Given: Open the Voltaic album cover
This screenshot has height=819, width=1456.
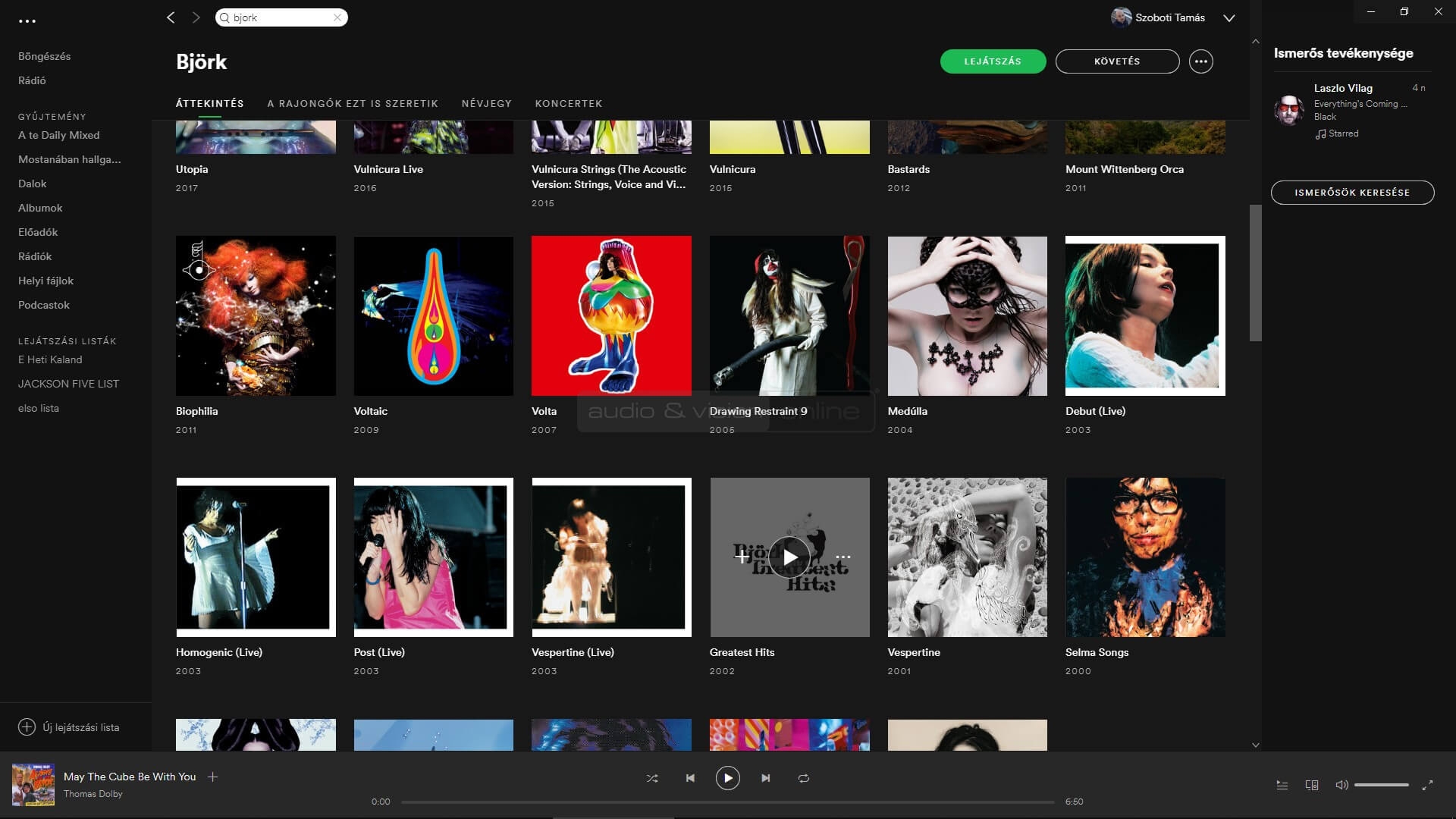Looking at the screenshot, I should pos(434,315).
